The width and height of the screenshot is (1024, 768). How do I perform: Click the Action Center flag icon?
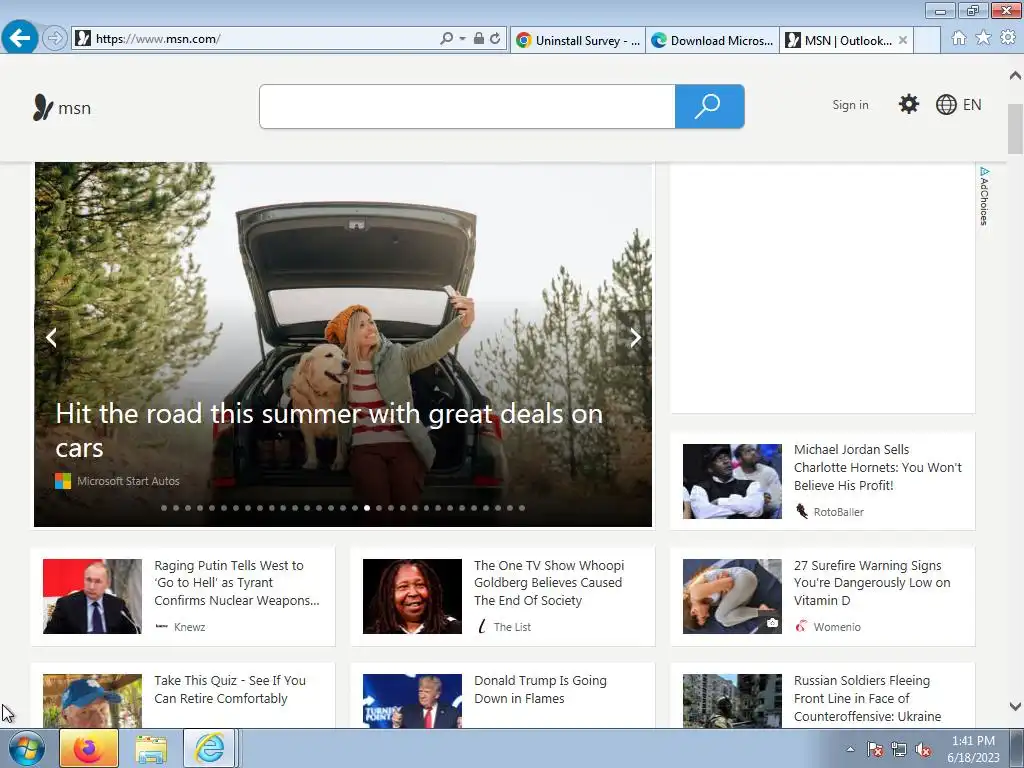click(875, 749)
